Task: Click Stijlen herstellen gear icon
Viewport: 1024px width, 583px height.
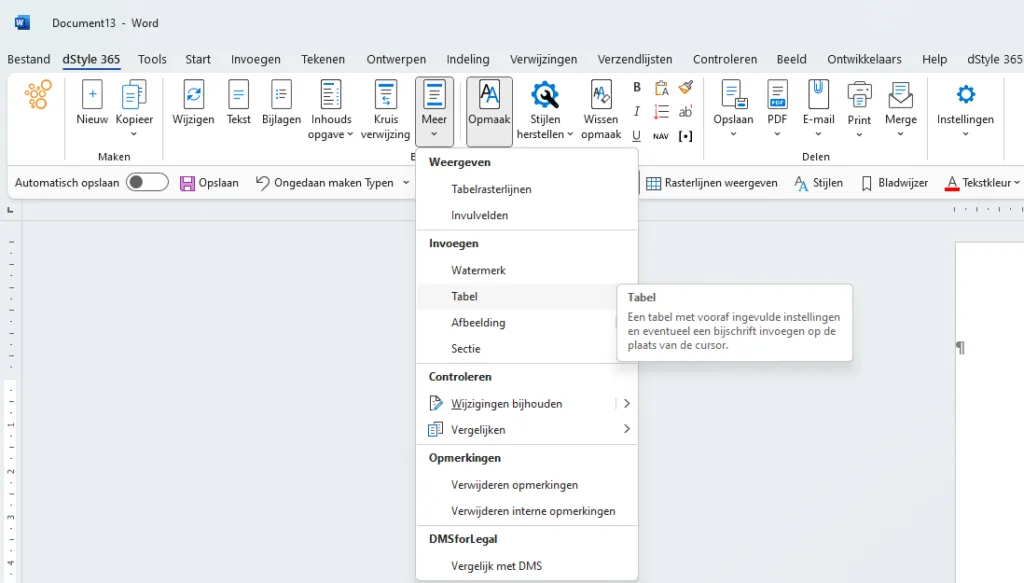Action: pyautogui.click(x=545, y=95)
